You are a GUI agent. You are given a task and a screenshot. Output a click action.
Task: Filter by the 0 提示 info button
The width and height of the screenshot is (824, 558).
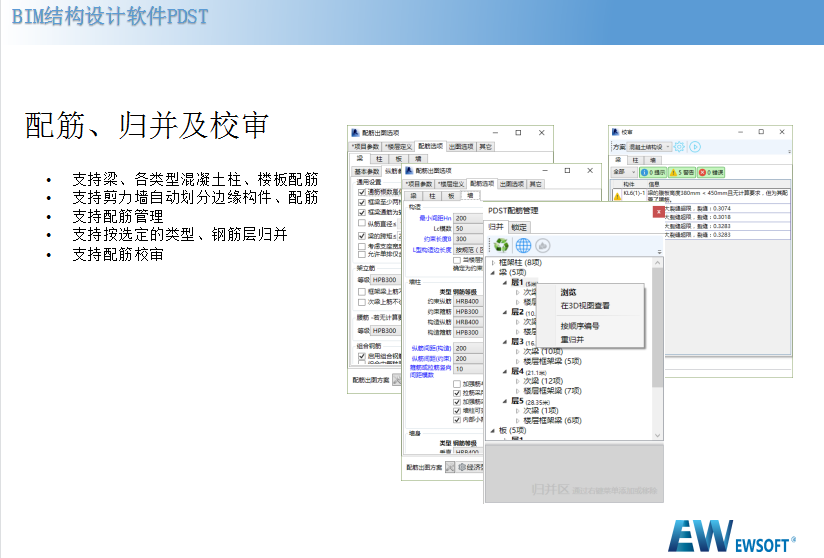[653, 172]
